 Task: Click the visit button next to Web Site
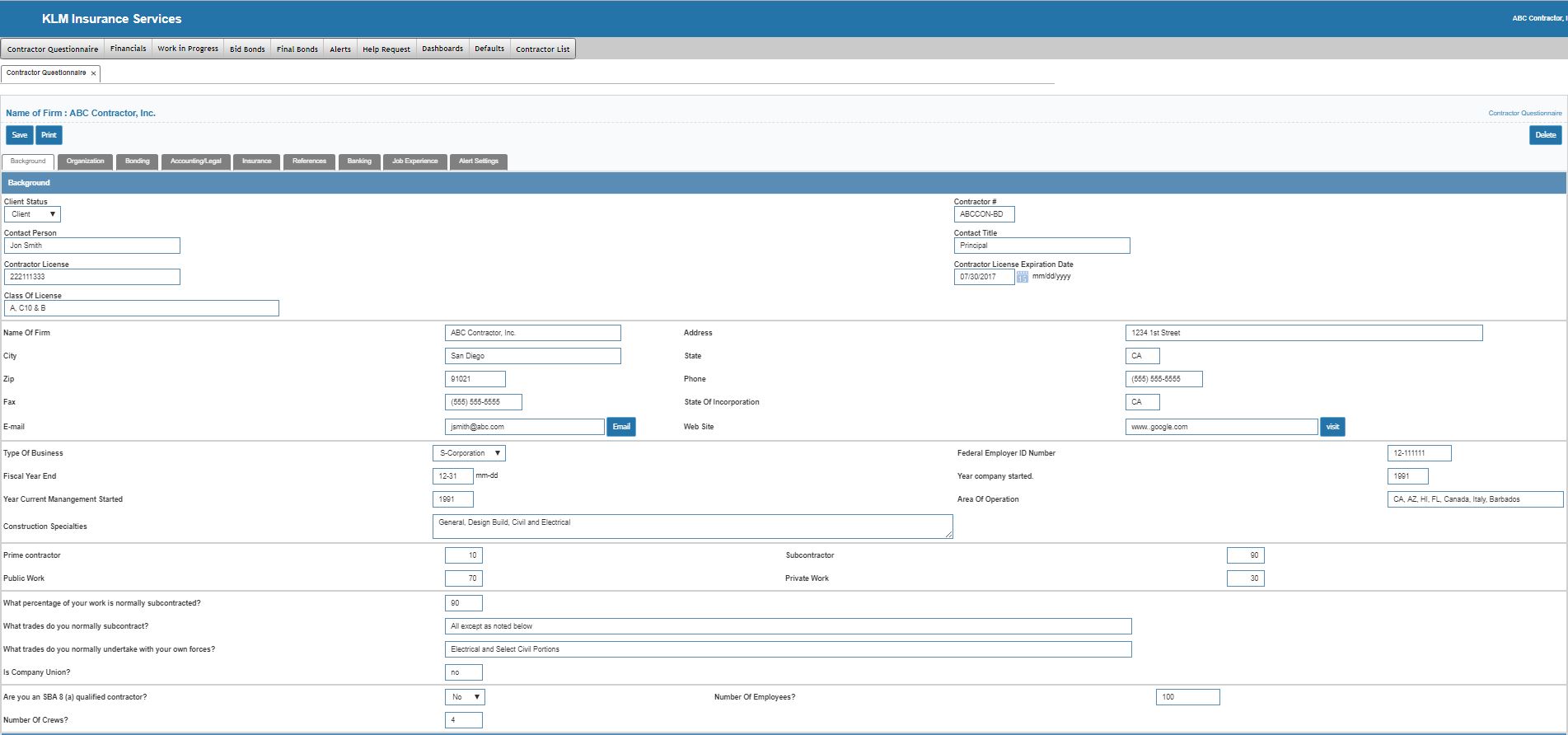[1332, 427]
